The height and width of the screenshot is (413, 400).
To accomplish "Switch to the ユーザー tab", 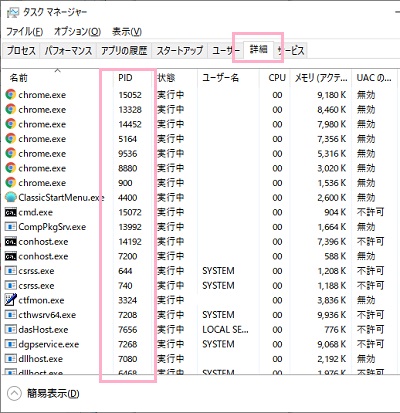I will tap(226, 51).
